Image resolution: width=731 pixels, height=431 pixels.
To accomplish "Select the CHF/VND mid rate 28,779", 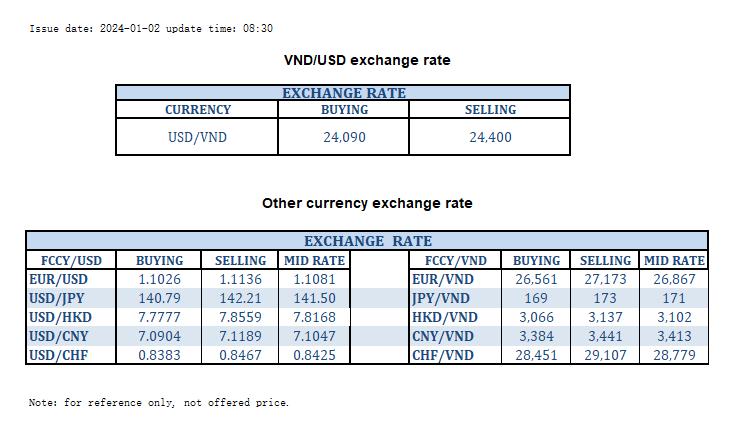I will point(673,355).
